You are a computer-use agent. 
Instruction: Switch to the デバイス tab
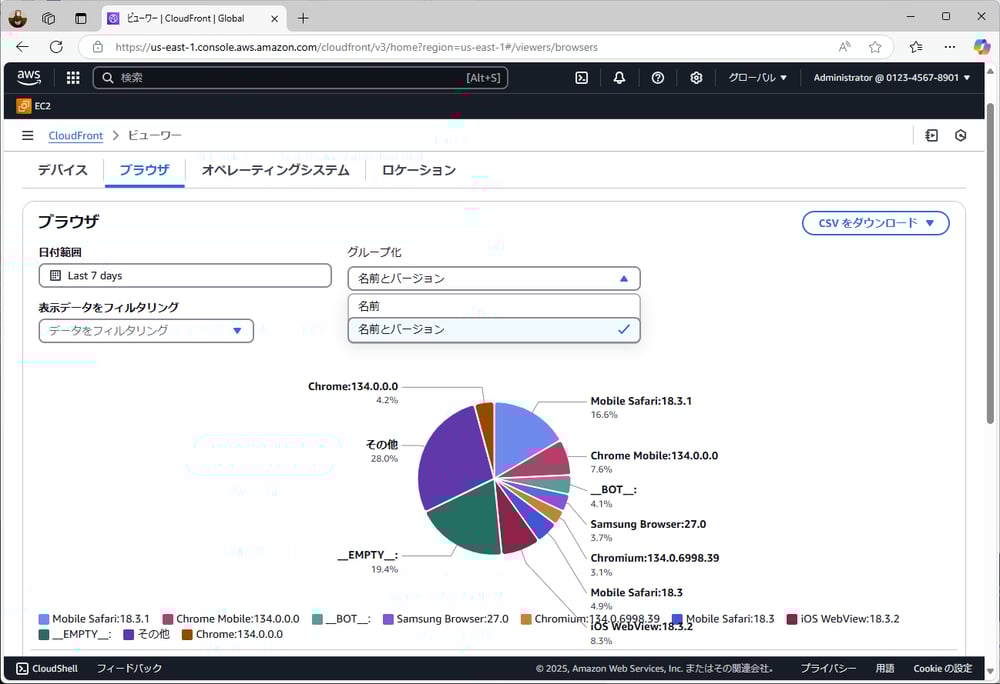pos(62,170)
